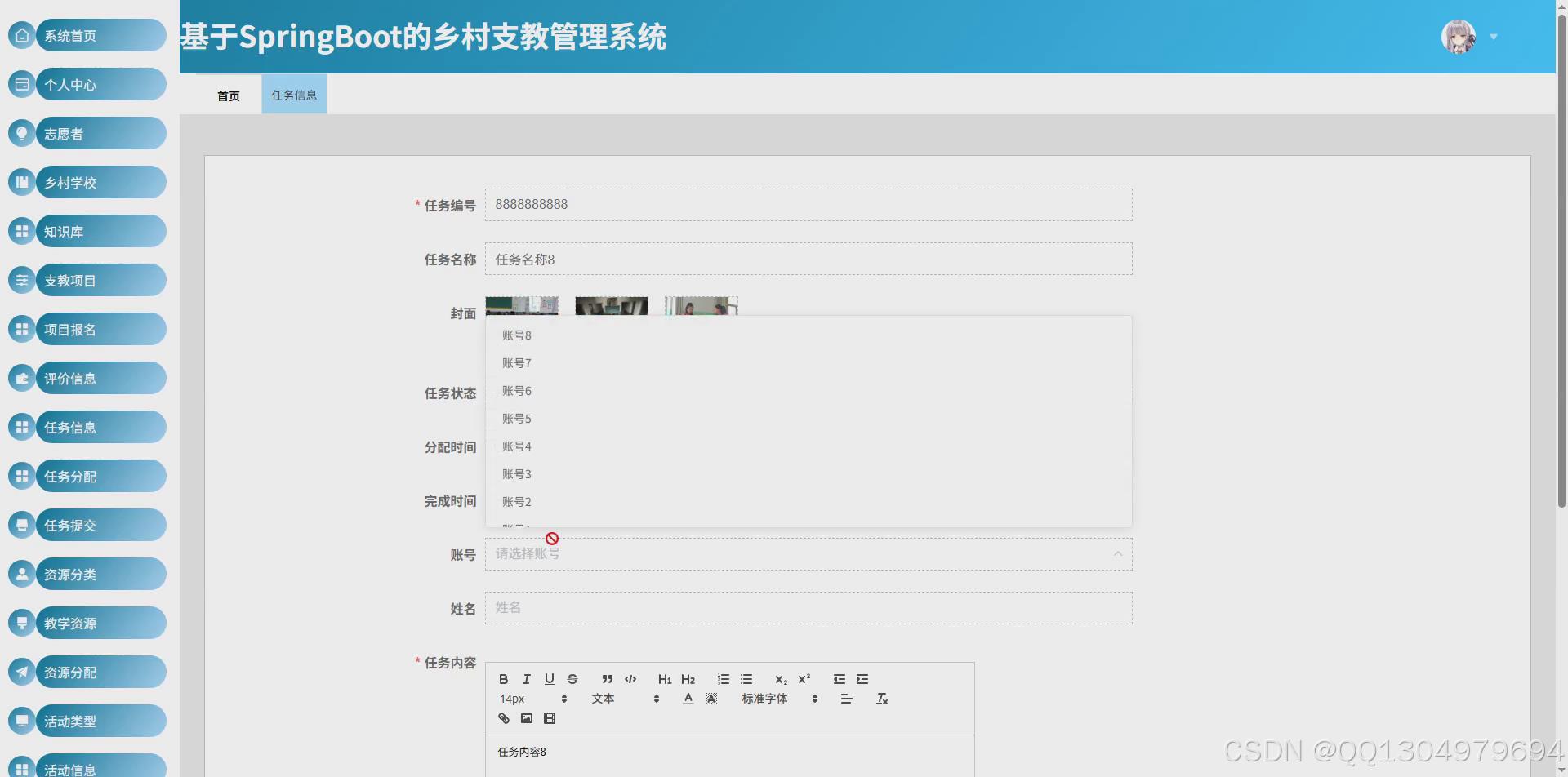This screenshot has height=777, width=1568.
Task: Apply bold formatting in the task content editor
Action: click(x=504, y=678)
